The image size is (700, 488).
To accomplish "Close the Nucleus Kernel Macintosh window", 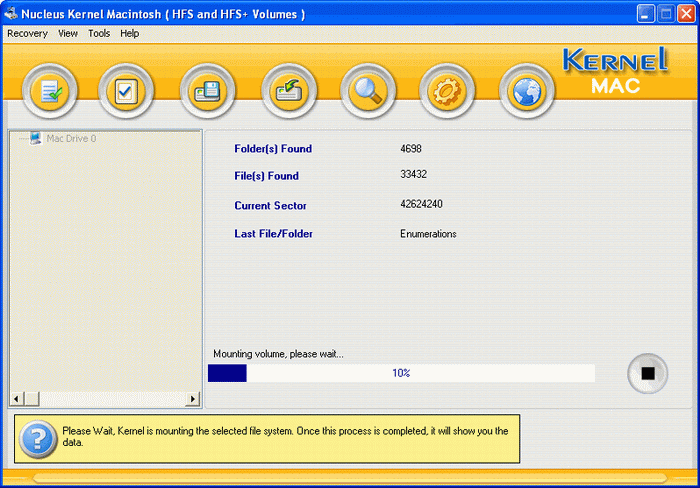I will (686, 14).
